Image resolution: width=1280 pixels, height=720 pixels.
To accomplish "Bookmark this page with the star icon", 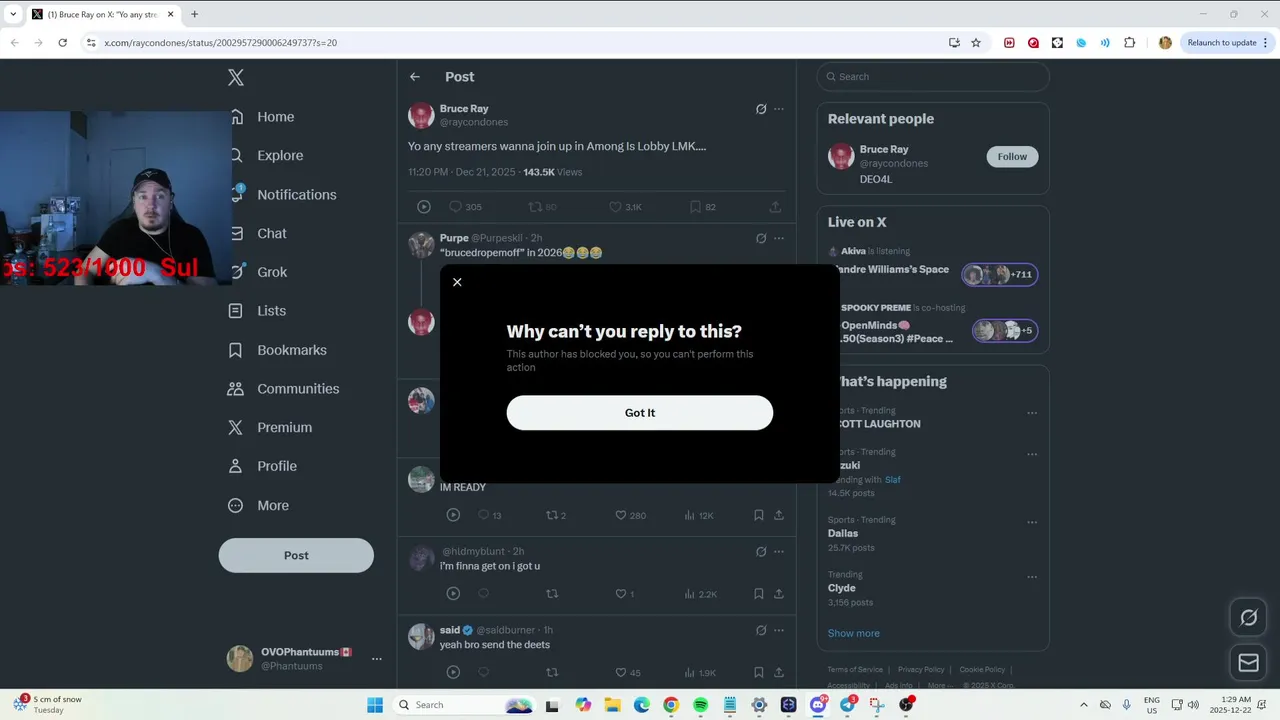I will tap(976, 43).
